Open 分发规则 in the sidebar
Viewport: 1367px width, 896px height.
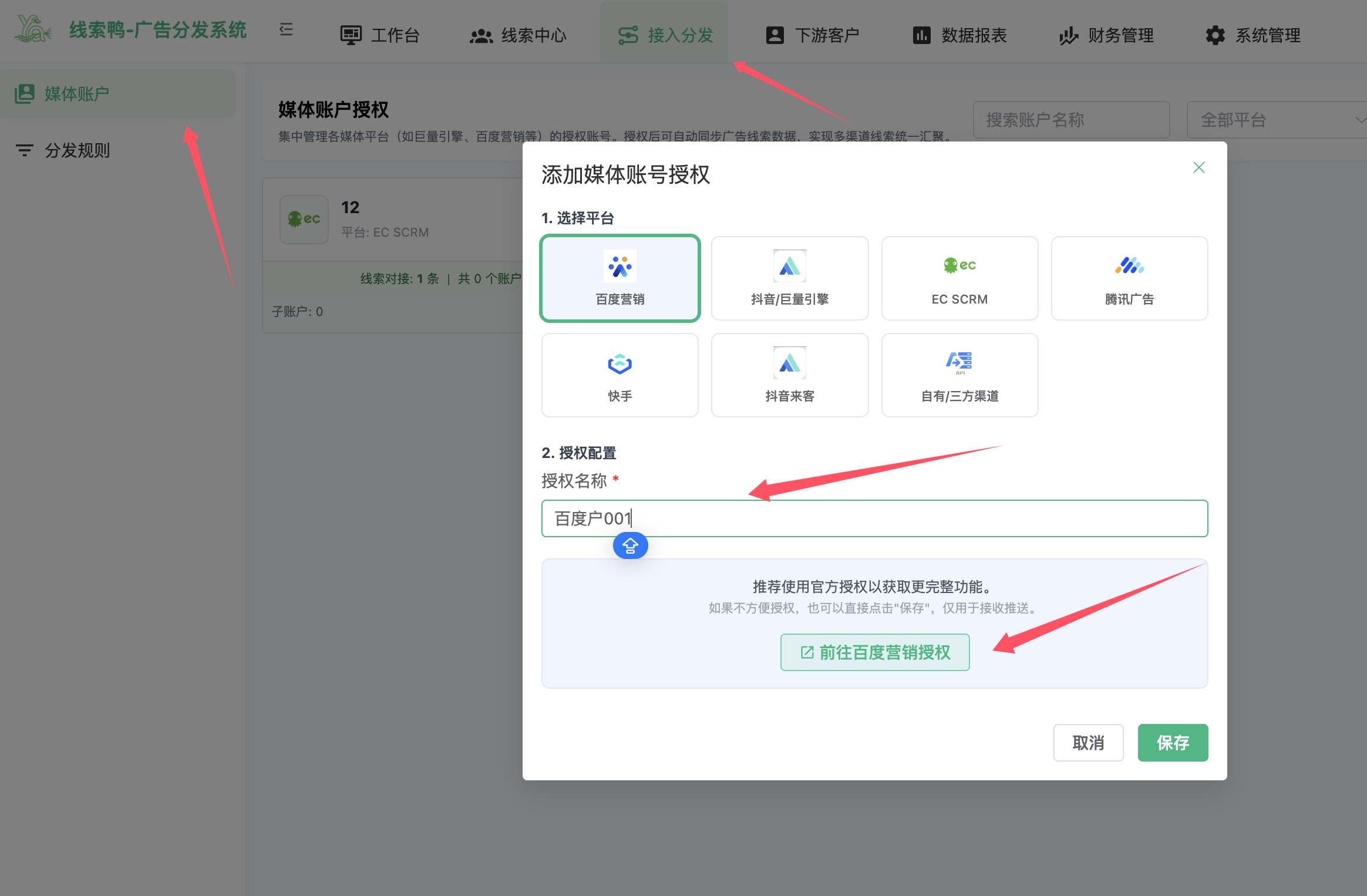[x=78, y=150]
